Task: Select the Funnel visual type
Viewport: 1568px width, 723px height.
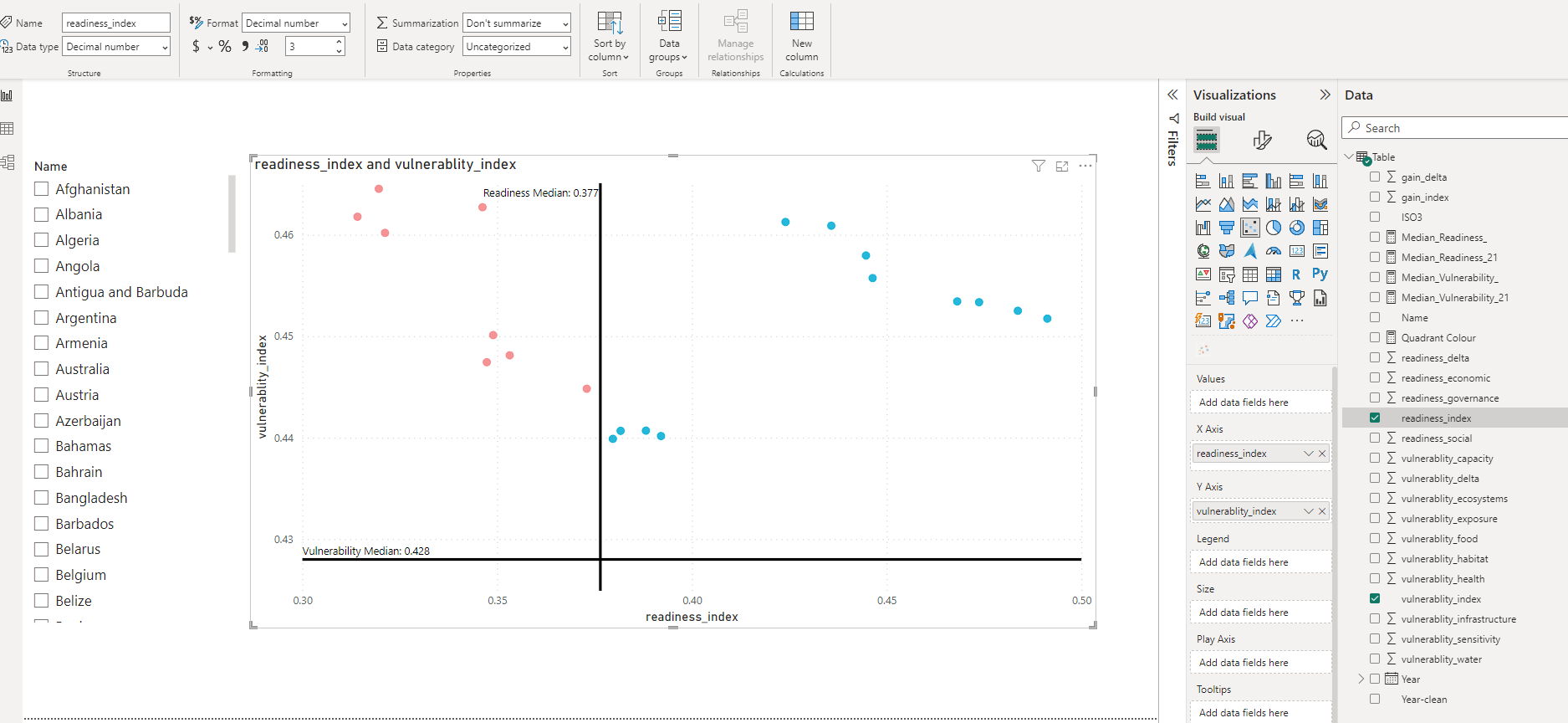Action: (1227, 228)
